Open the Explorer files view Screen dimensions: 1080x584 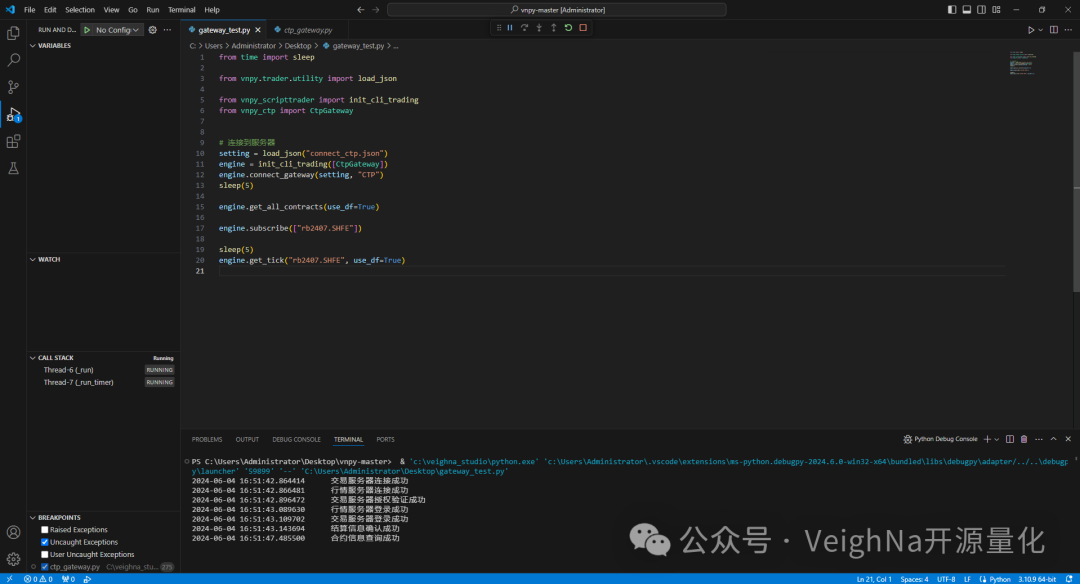(13, 33)
